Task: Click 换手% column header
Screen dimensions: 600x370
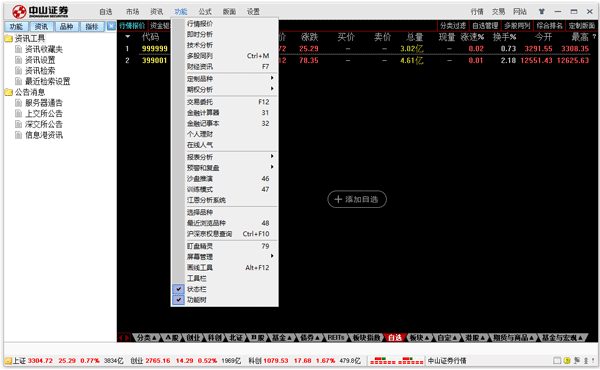Action: pos(504,37)
